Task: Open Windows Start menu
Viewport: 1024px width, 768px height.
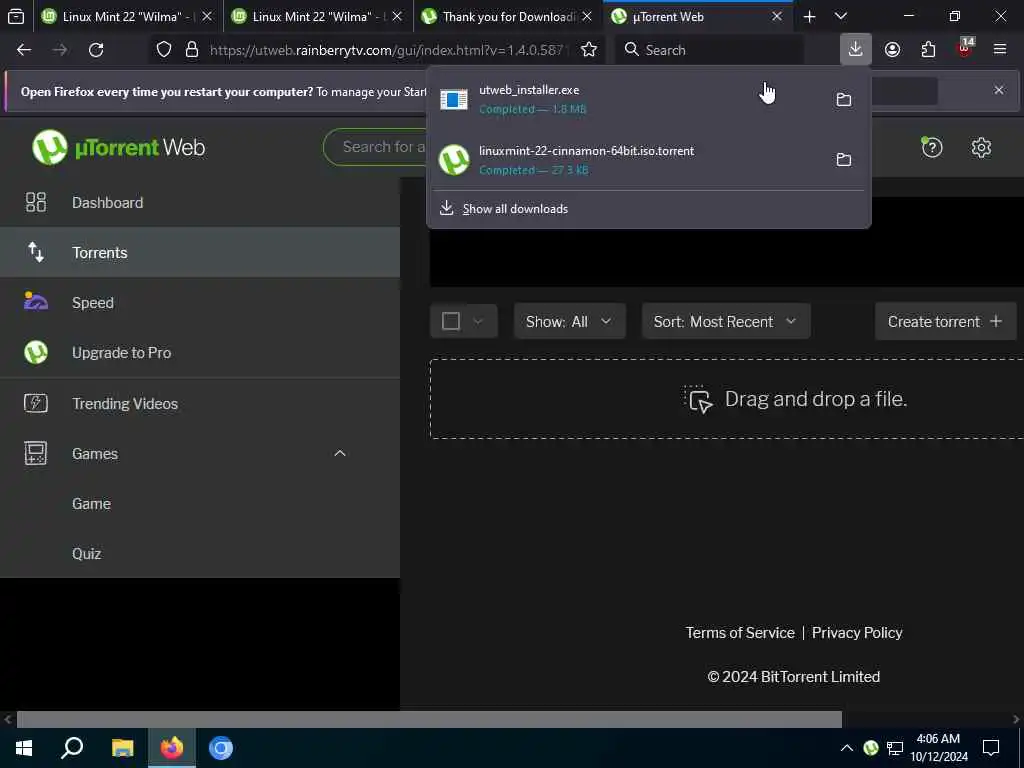Action: (x=24, y=748)
